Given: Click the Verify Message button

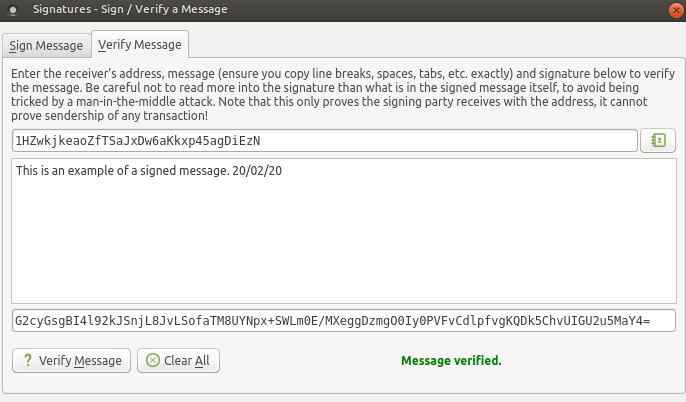Looking at the screenshot, I should click(x=71, y=360).
